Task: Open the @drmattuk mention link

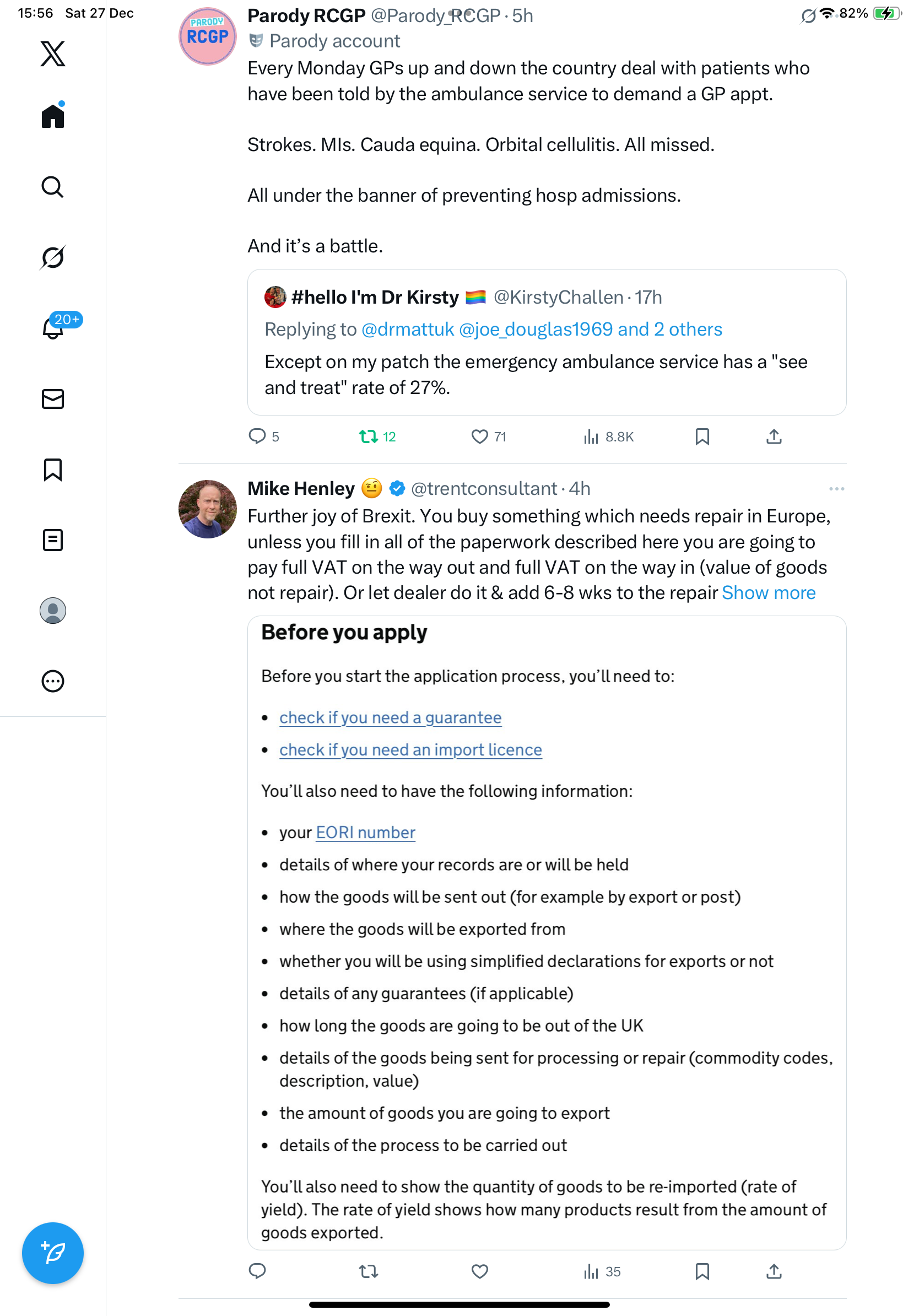Action: [x=407, y=329]
